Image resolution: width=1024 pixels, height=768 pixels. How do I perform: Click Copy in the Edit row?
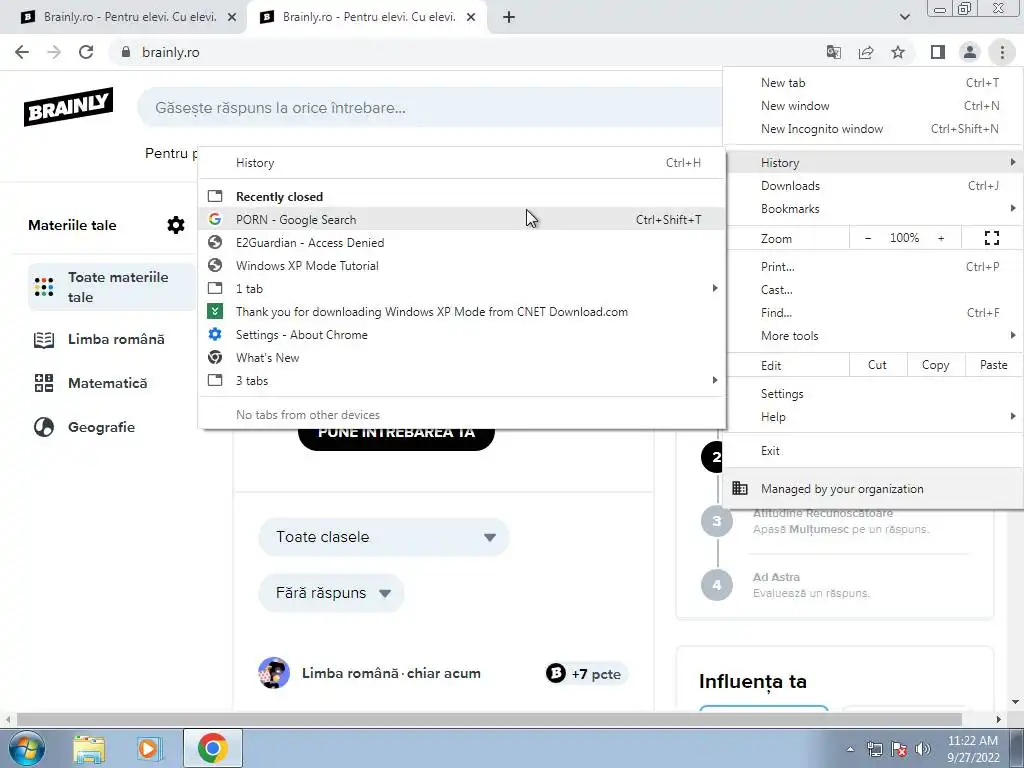coord(935,365)
